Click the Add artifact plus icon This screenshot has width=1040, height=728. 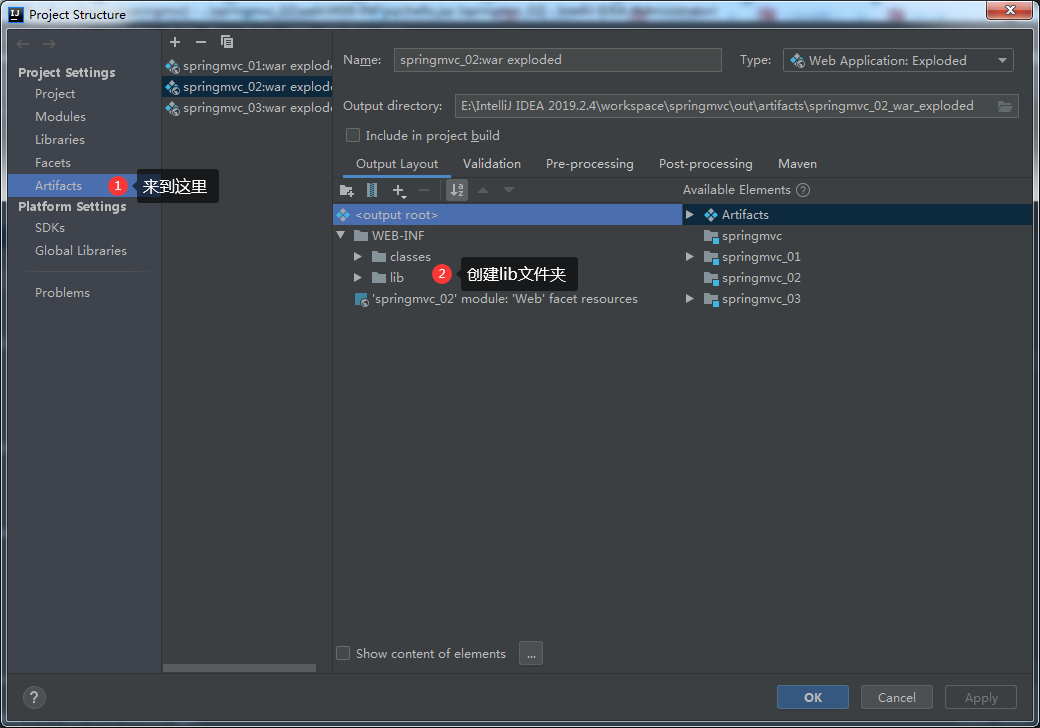pyautogui.click(x=175, y=42)
